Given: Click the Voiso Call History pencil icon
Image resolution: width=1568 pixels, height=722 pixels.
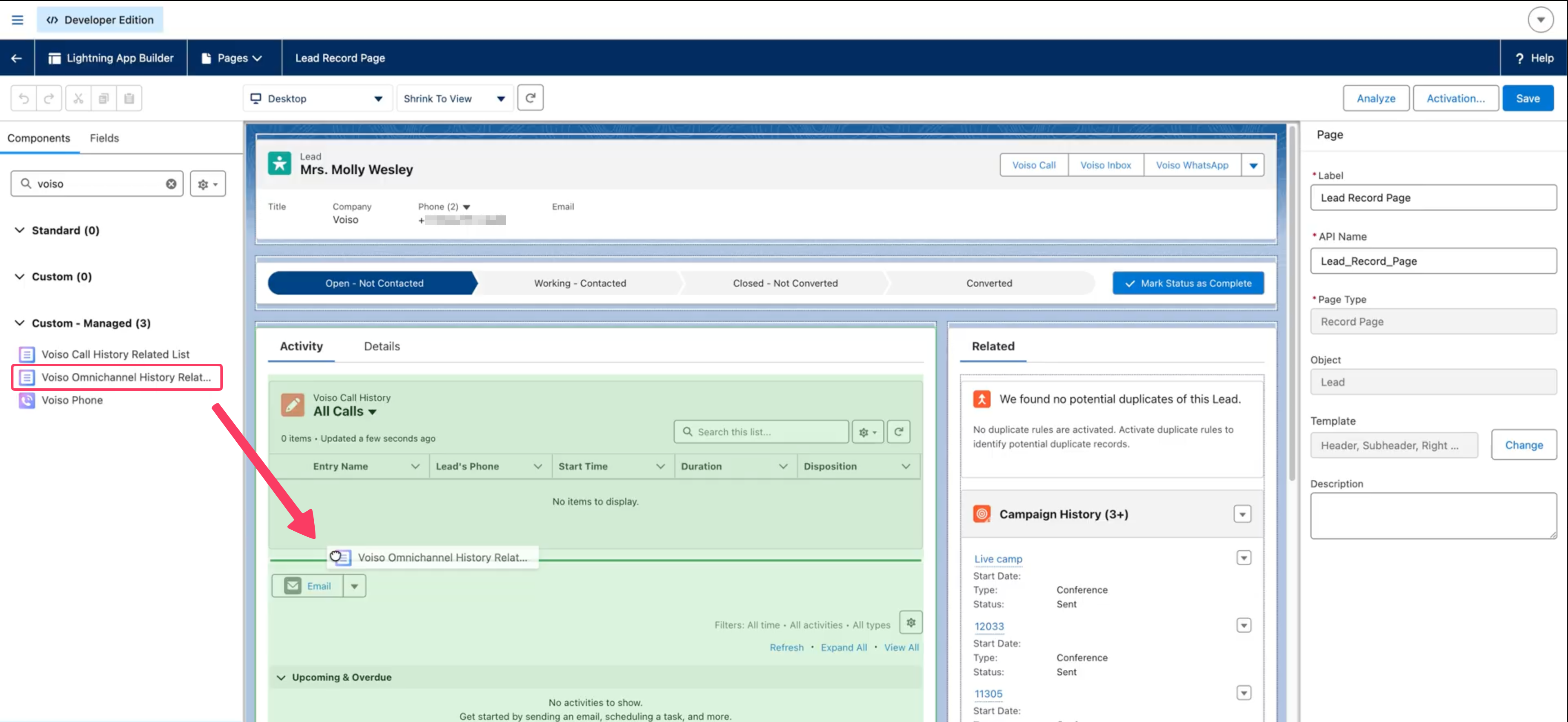Looking at the screenshot, I should pyautogui.click(x=293, y=405).
